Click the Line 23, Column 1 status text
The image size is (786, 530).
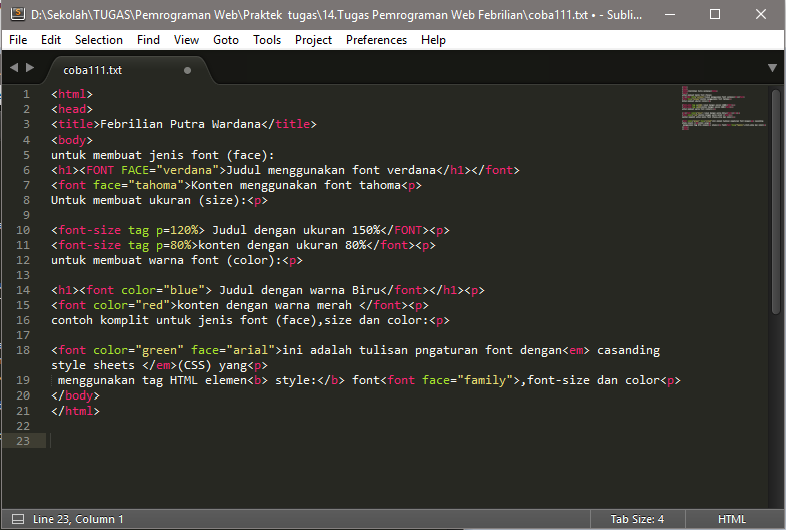click(79, 519)
